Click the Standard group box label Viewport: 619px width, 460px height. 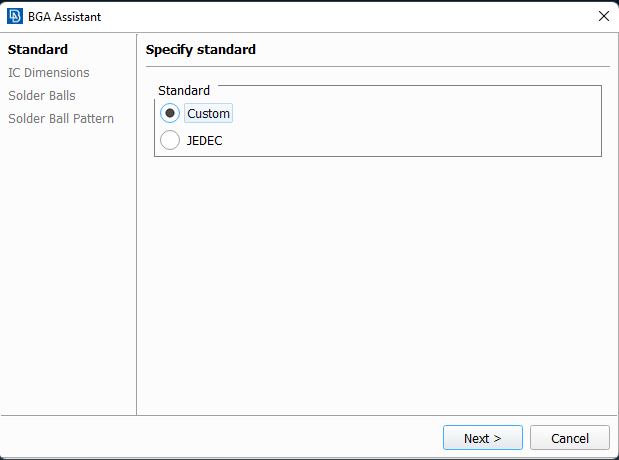(x=184, y=90)
